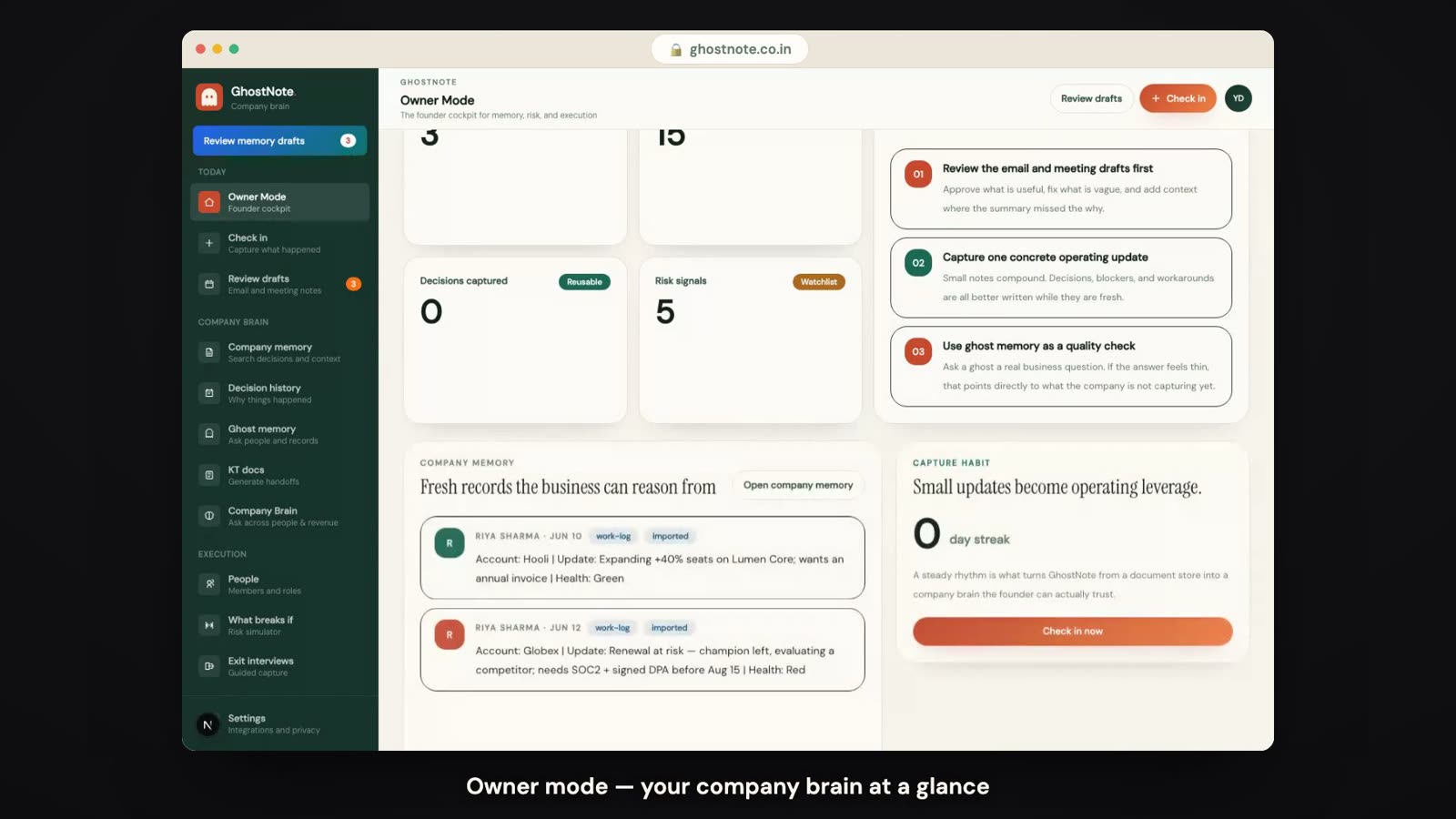Click Review drafts button in header
The width and height of the screenshot is (1456, 819).
pos(1091,98)
